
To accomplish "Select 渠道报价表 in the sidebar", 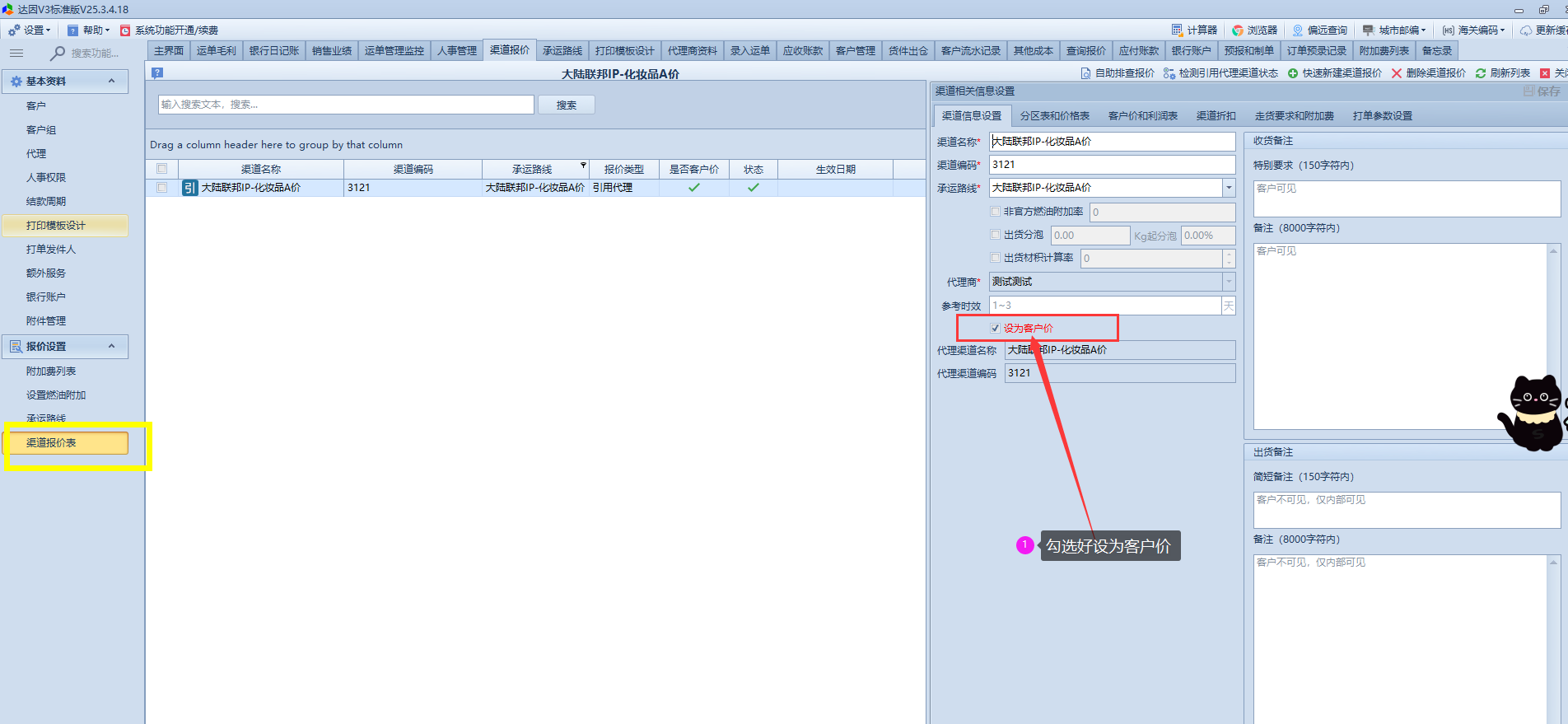I will coord(66,443).
